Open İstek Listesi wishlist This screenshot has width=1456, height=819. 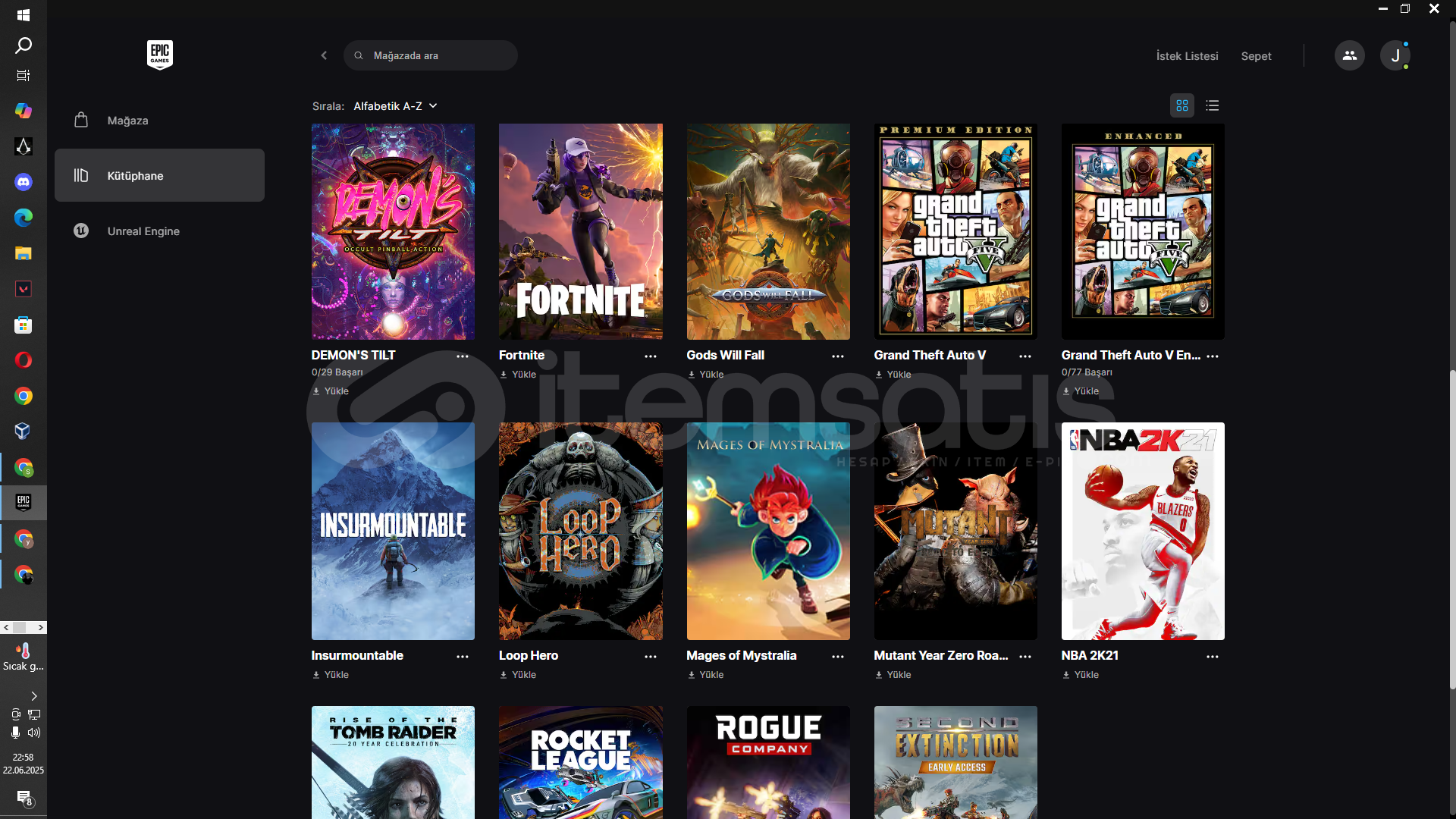[1187, 56]
